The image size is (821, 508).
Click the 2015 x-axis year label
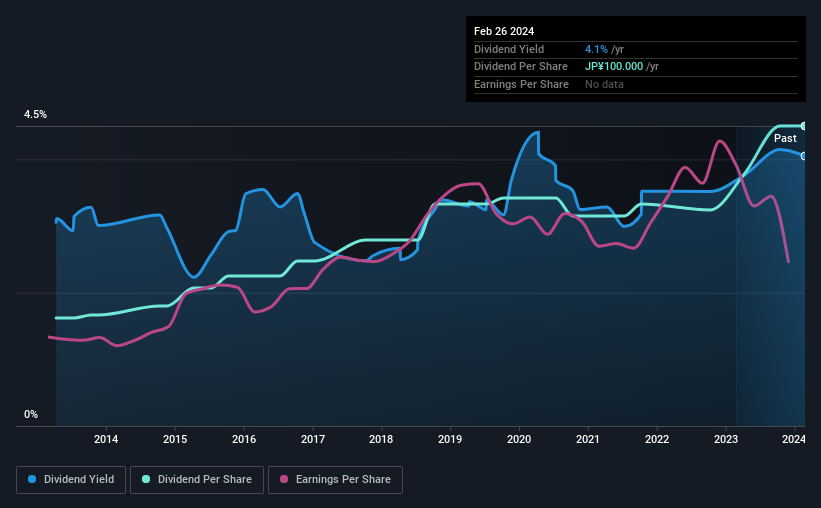(x=175, y=439)
